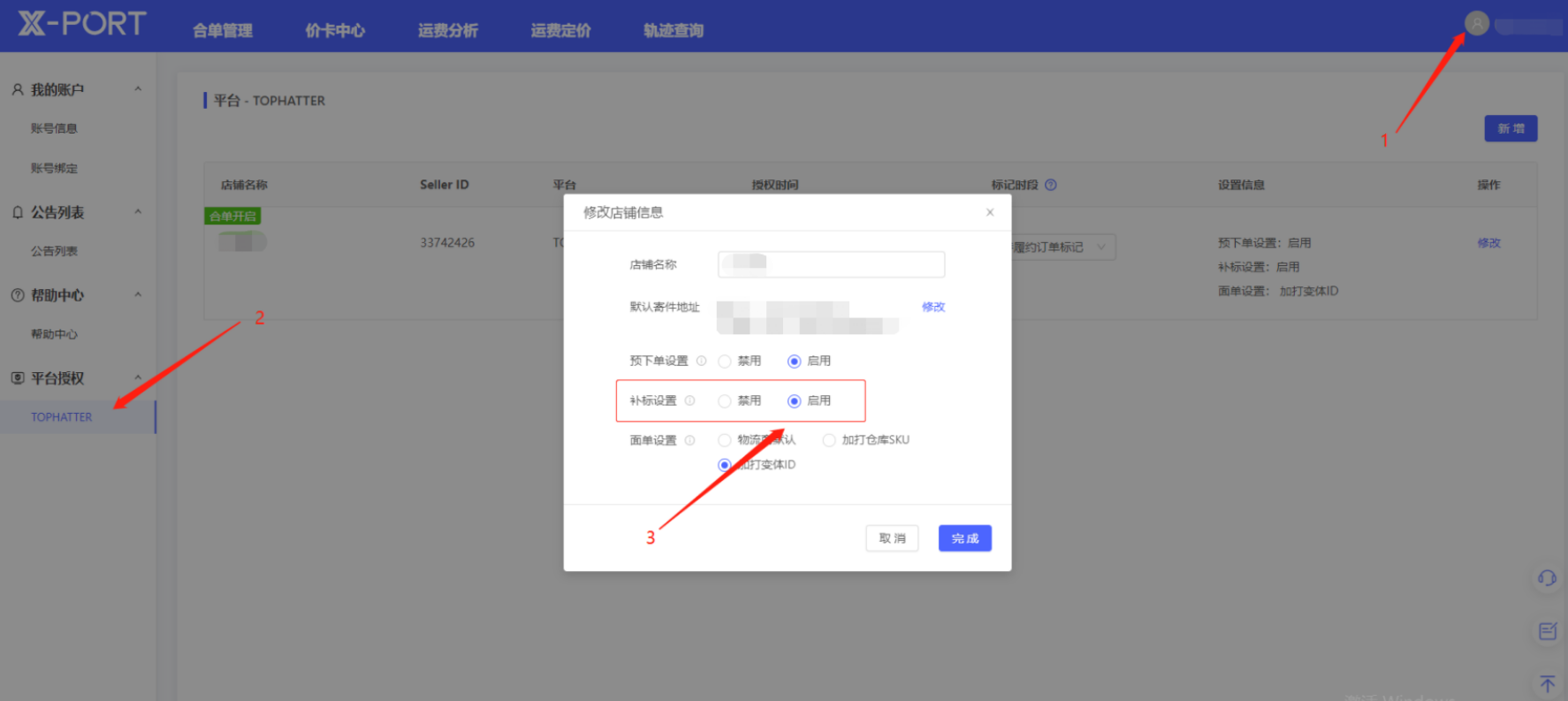1568x701 pixels.
Task: Open the user avatar icon
Action: click(x=1476, y=23)
